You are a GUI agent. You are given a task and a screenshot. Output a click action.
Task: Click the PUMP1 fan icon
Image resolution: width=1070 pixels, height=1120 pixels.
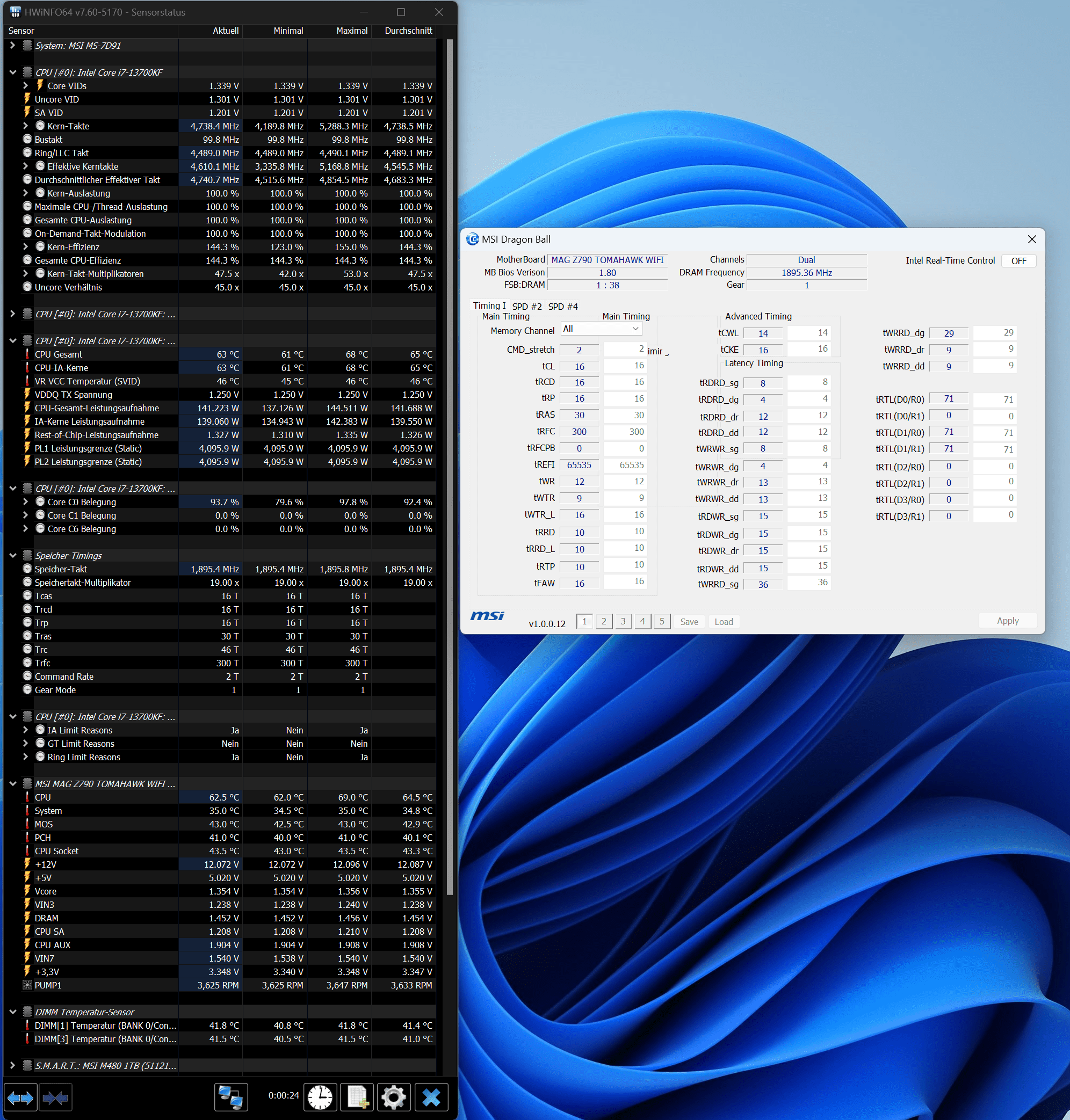point(27,984)
